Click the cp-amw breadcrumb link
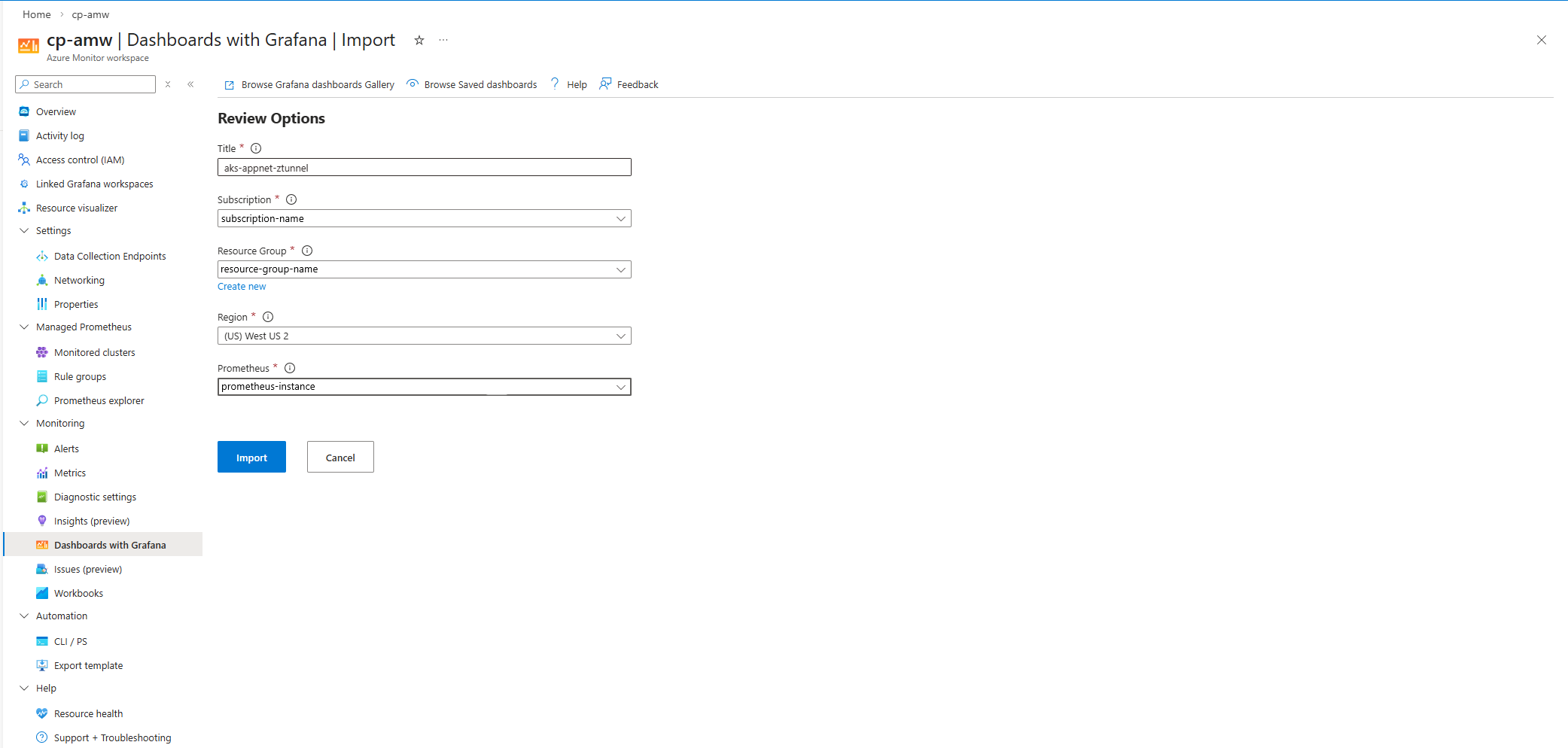1568x748 pixels. pyautogui.click(x=90, y=14)
